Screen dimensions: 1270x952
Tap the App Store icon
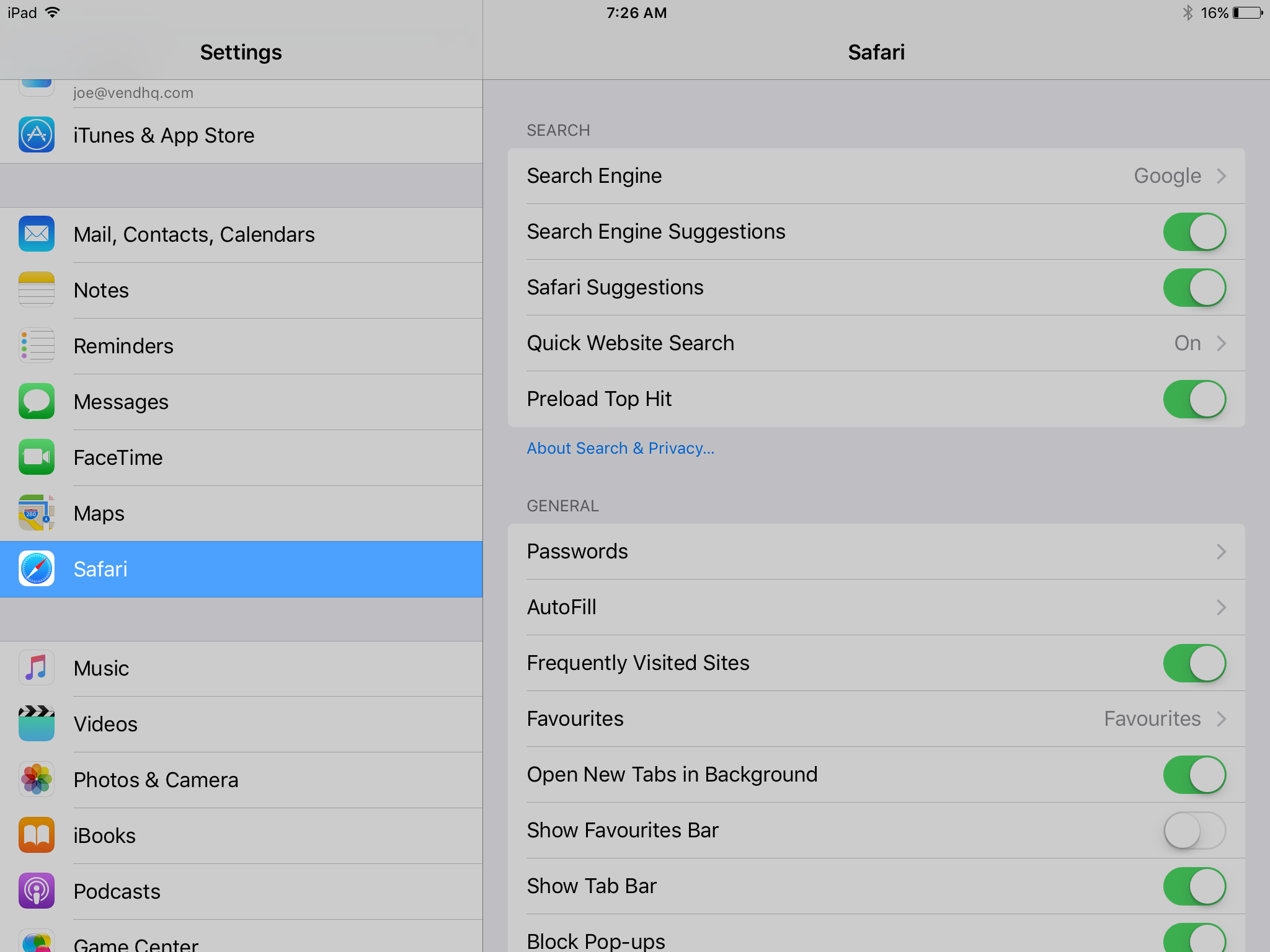coord(37,135)
